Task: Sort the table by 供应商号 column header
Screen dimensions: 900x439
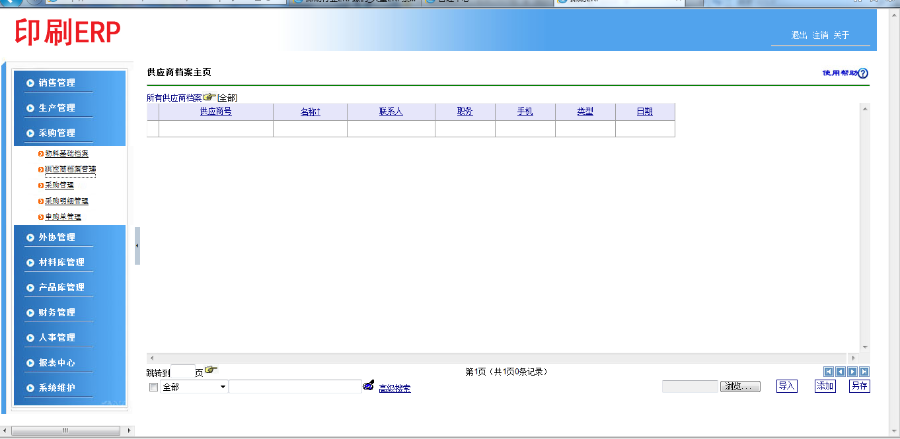Action: (216, 112)
